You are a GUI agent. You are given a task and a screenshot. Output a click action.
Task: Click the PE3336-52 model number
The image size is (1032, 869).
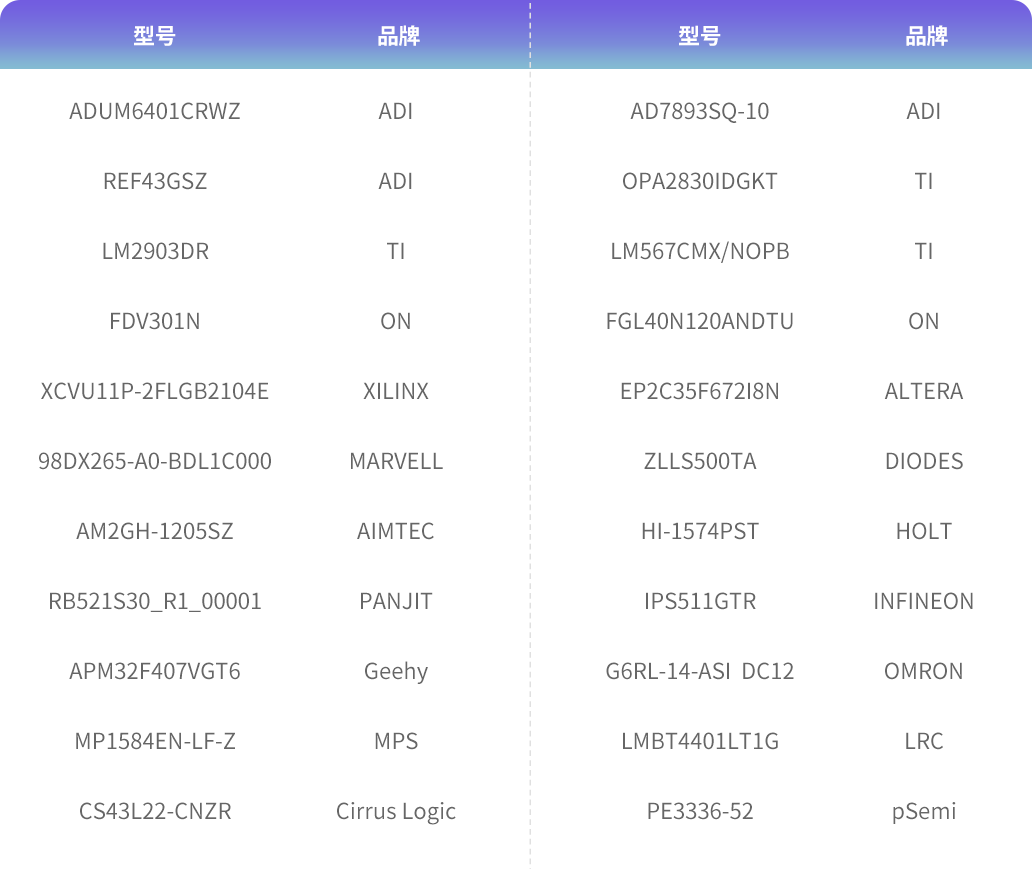(x=700, y=811)
